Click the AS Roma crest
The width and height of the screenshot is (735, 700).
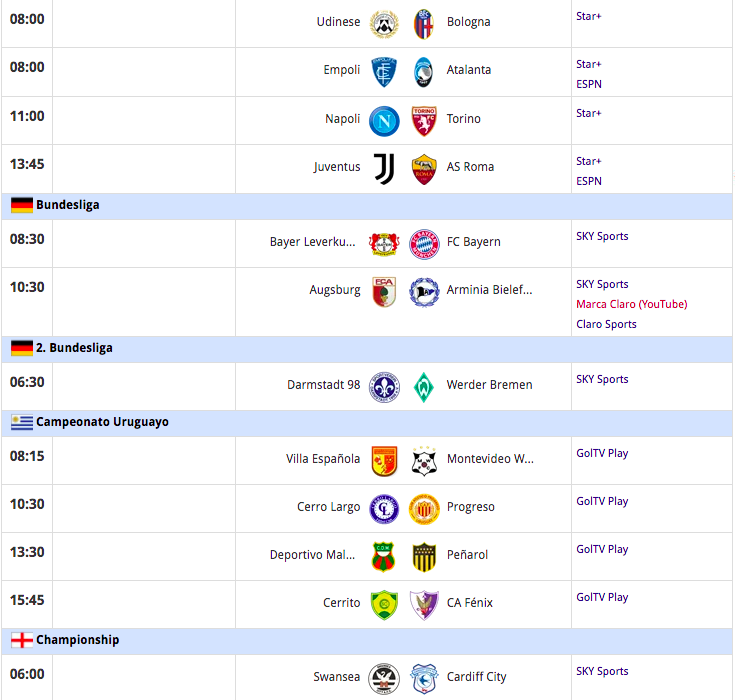(x=424, y=168)
